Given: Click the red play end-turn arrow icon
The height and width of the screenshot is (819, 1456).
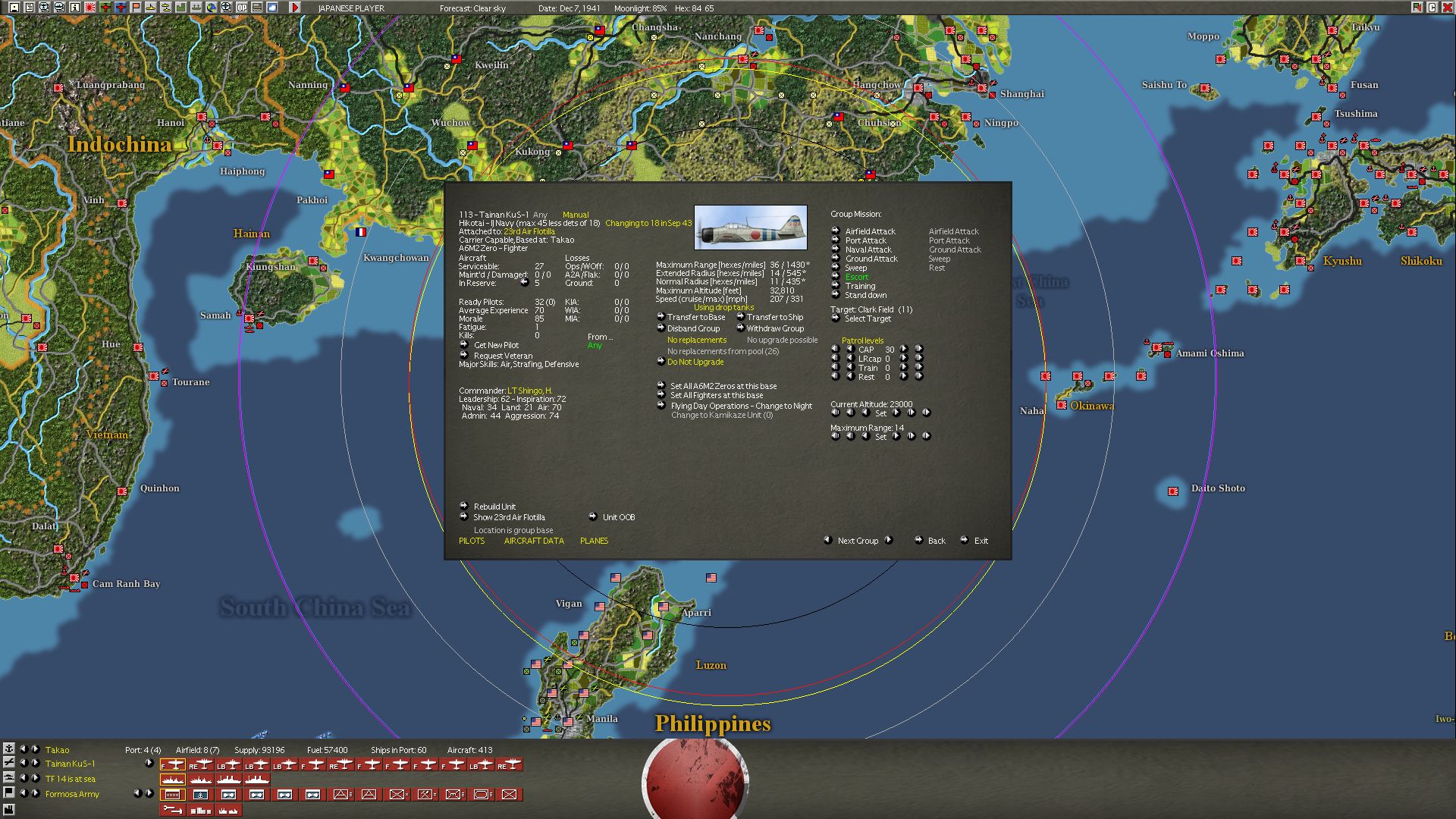Looking at the screenshot, I should click(295, 8).
